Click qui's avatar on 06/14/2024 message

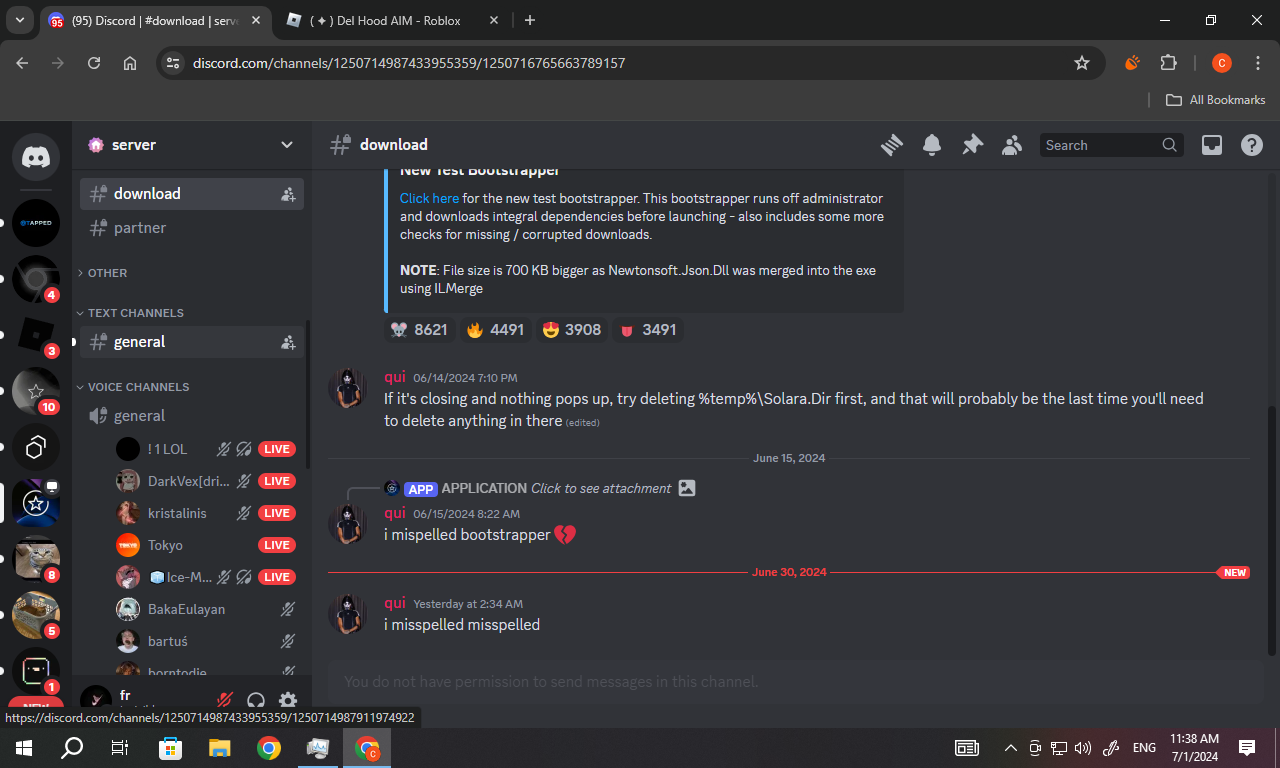pos(348,387)
